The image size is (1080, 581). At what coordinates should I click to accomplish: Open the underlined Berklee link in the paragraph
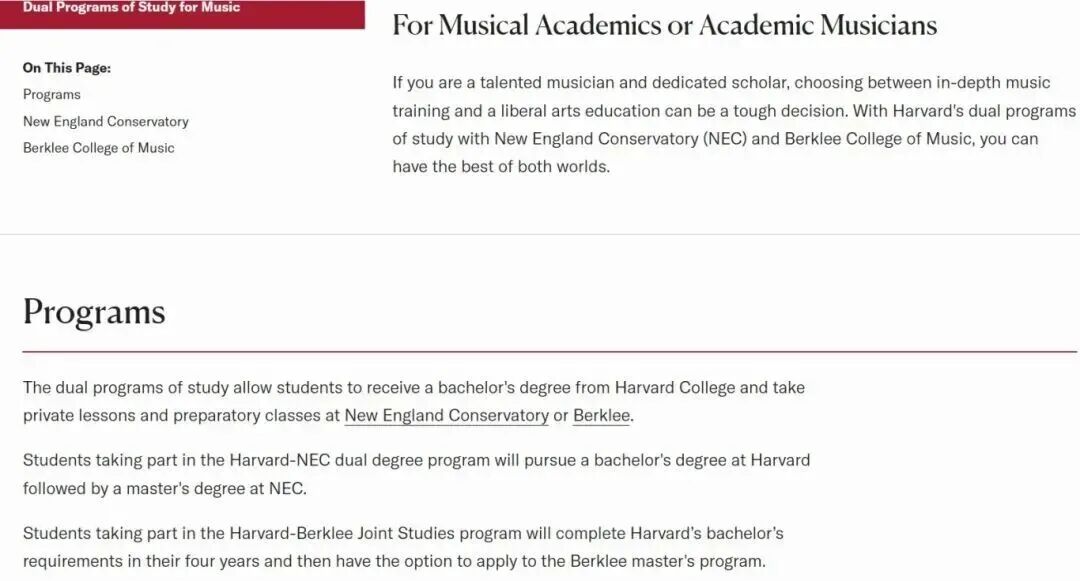tap(601, 415)
